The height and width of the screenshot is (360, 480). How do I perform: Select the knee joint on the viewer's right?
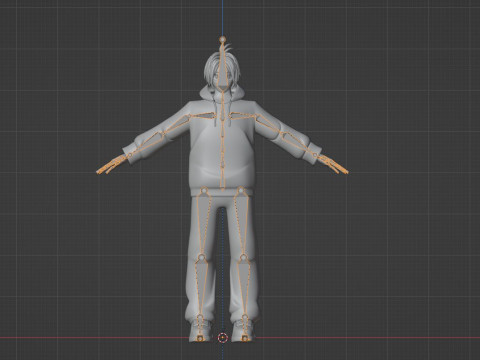tap(244, 258)
